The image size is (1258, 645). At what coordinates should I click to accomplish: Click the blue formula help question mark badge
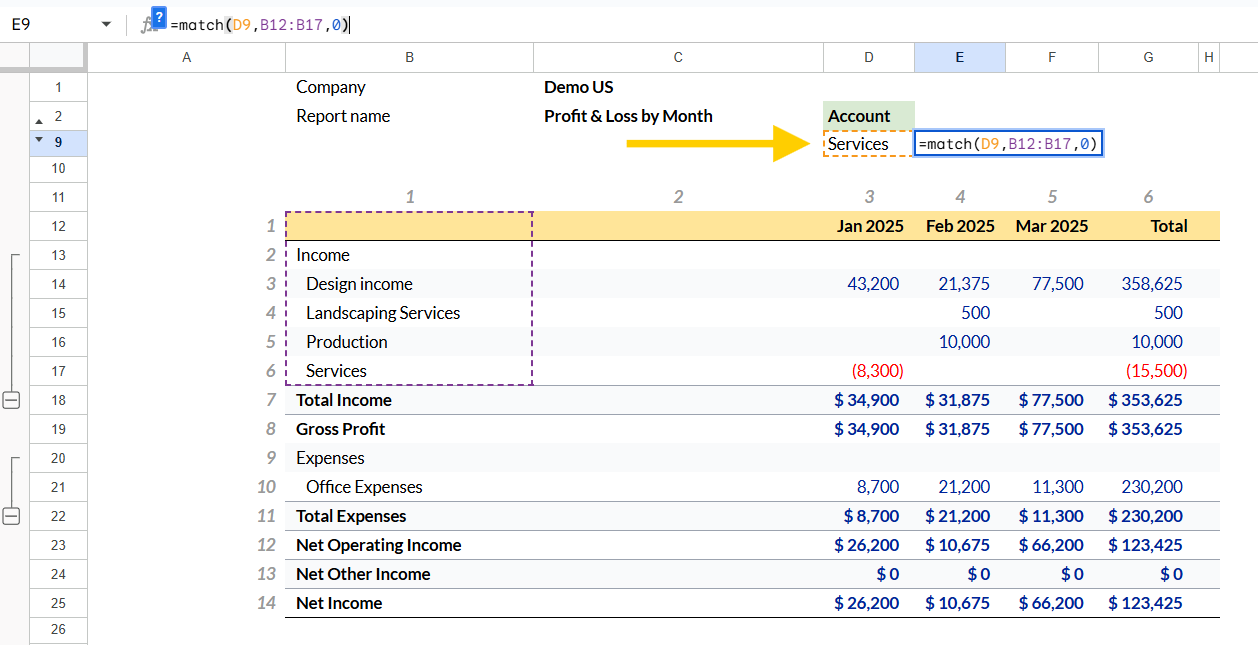(158, 17)
